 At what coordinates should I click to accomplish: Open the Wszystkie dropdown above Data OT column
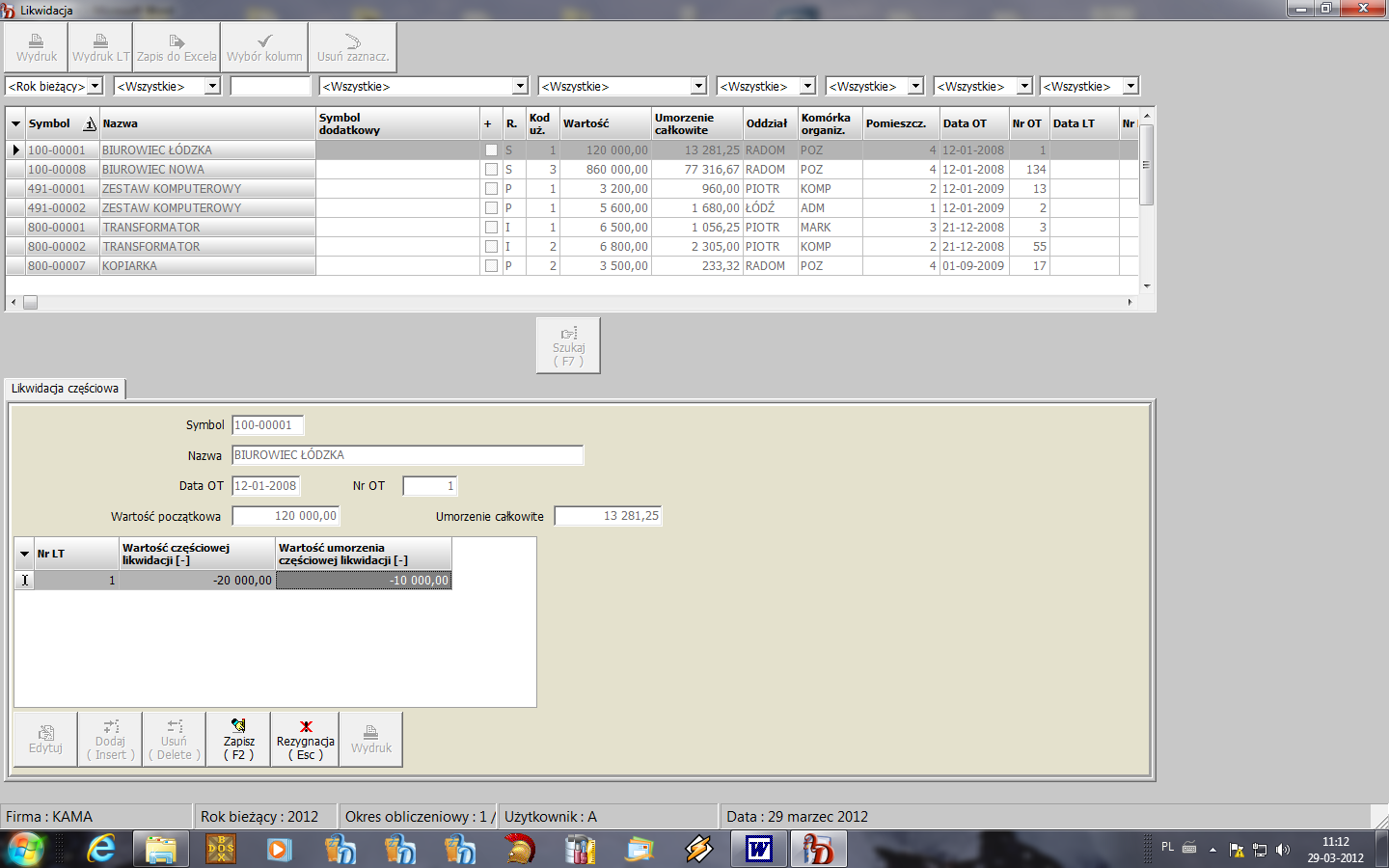pos(1024,86)
